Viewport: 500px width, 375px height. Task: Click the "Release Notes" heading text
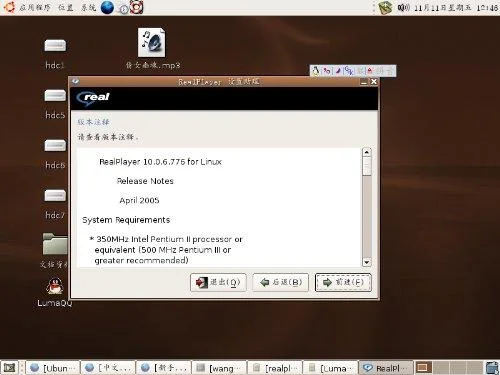point(145,181)
